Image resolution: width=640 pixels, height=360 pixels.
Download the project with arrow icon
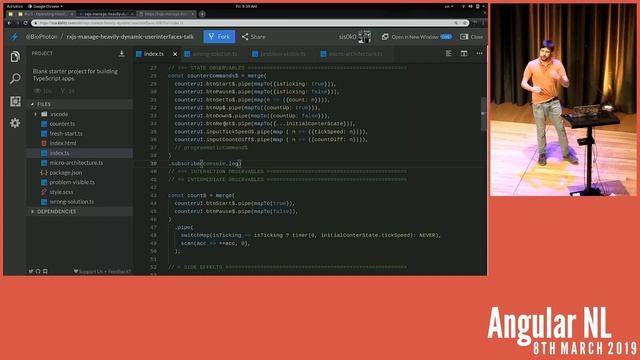(122, 53)
